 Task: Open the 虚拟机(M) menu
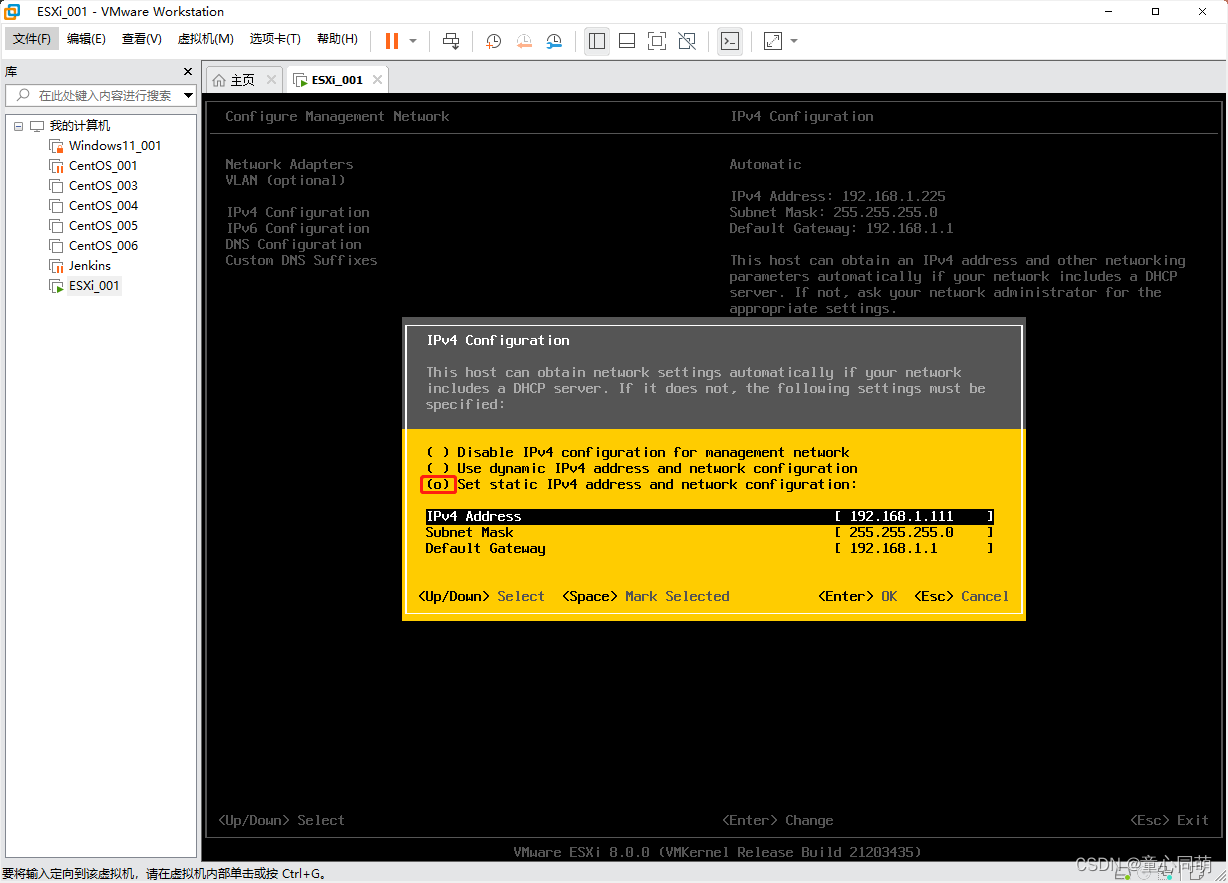pos(205,39)
